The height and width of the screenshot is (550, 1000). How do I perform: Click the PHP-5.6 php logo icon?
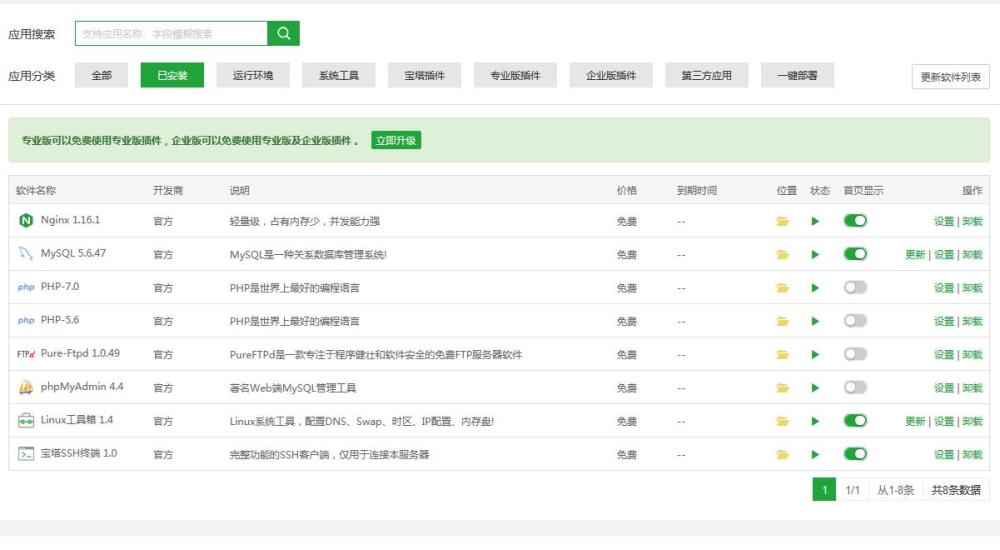26,320
